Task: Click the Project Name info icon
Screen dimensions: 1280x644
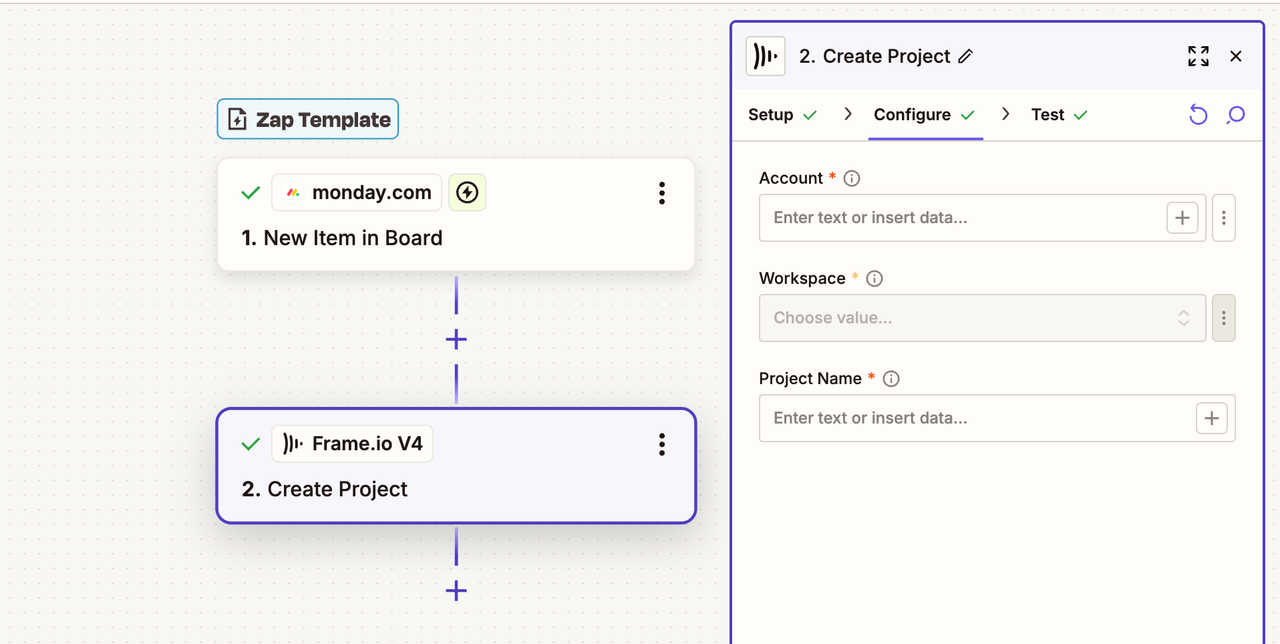Action: 891,379
